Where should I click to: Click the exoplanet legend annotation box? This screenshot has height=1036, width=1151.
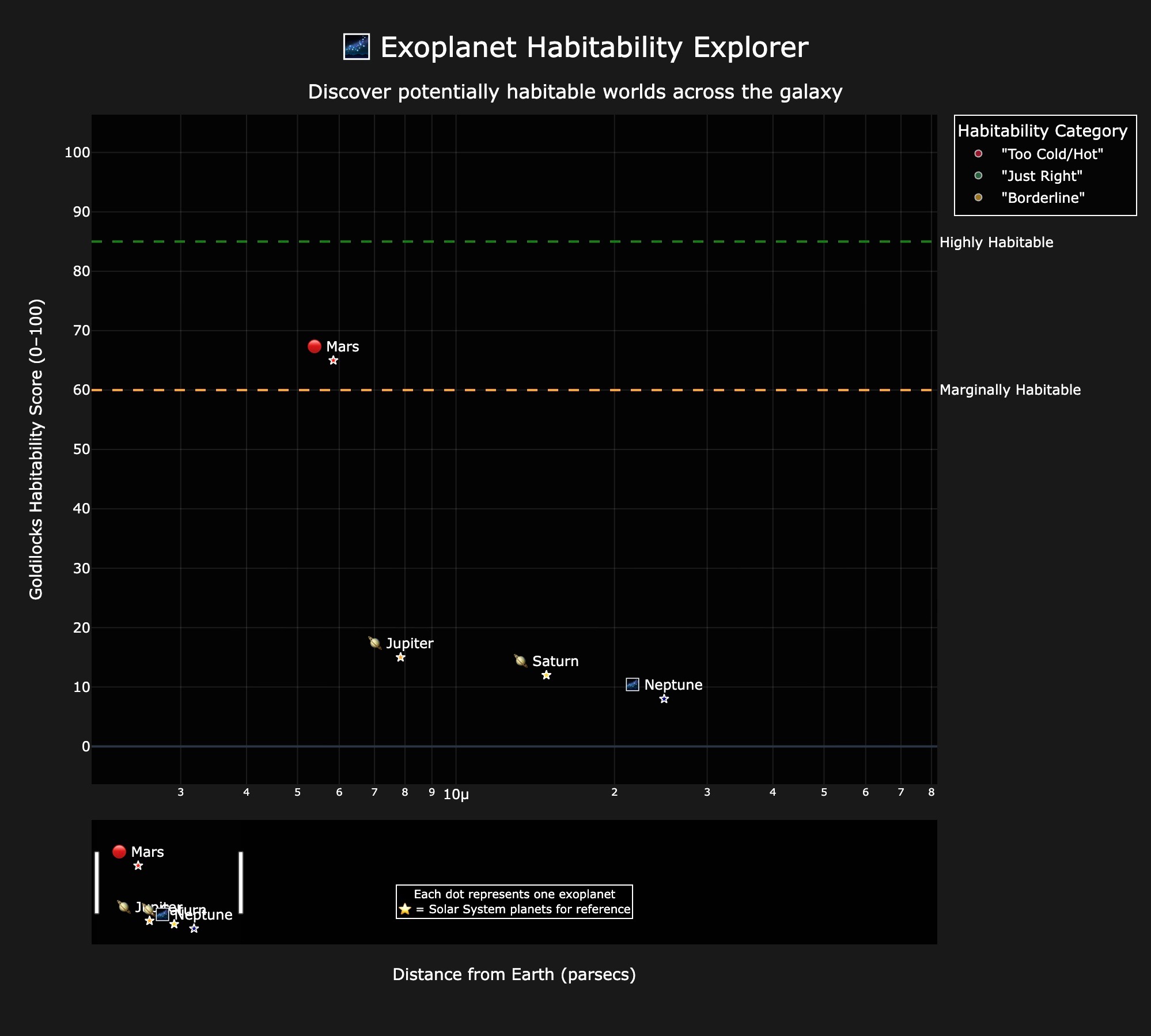[514, 902]
